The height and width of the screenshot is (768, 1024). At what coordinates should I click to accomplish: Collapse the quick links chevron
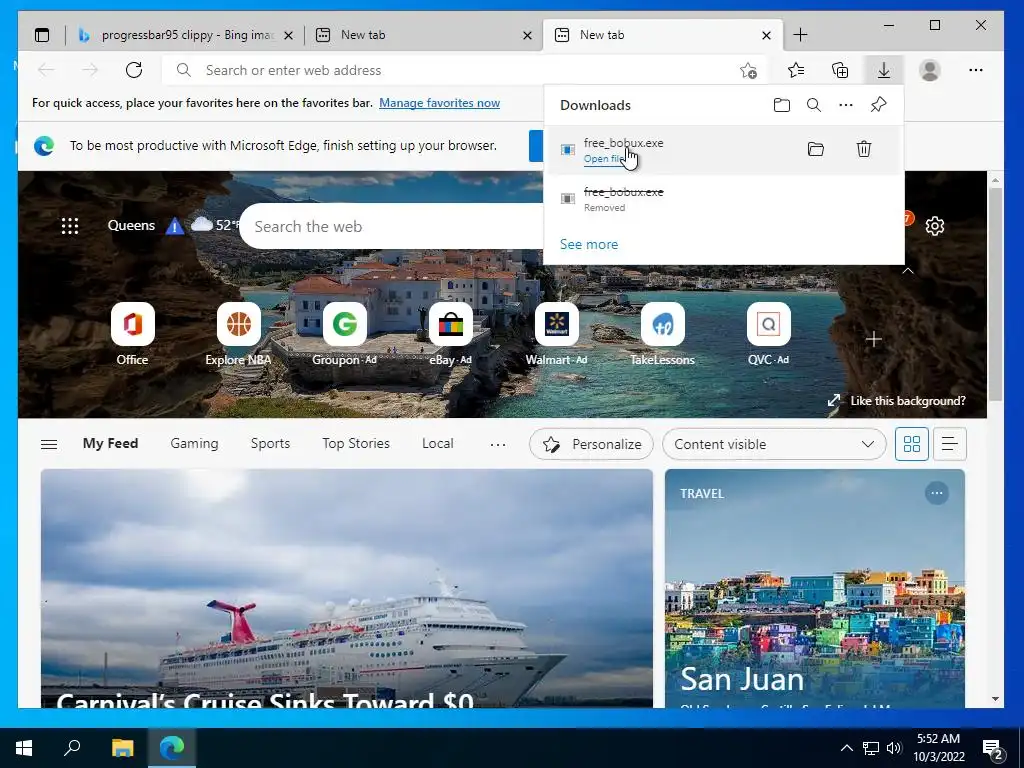(908, 270)
